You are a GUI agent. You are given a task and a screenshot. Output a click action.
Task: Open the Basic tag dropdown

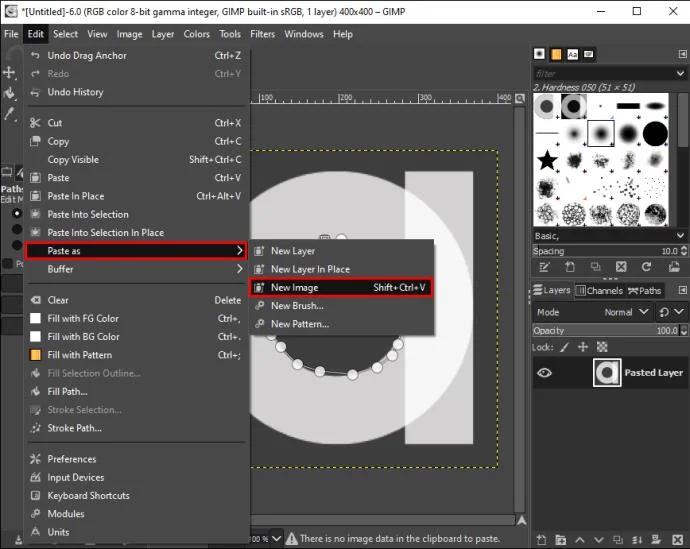point(680,236)
